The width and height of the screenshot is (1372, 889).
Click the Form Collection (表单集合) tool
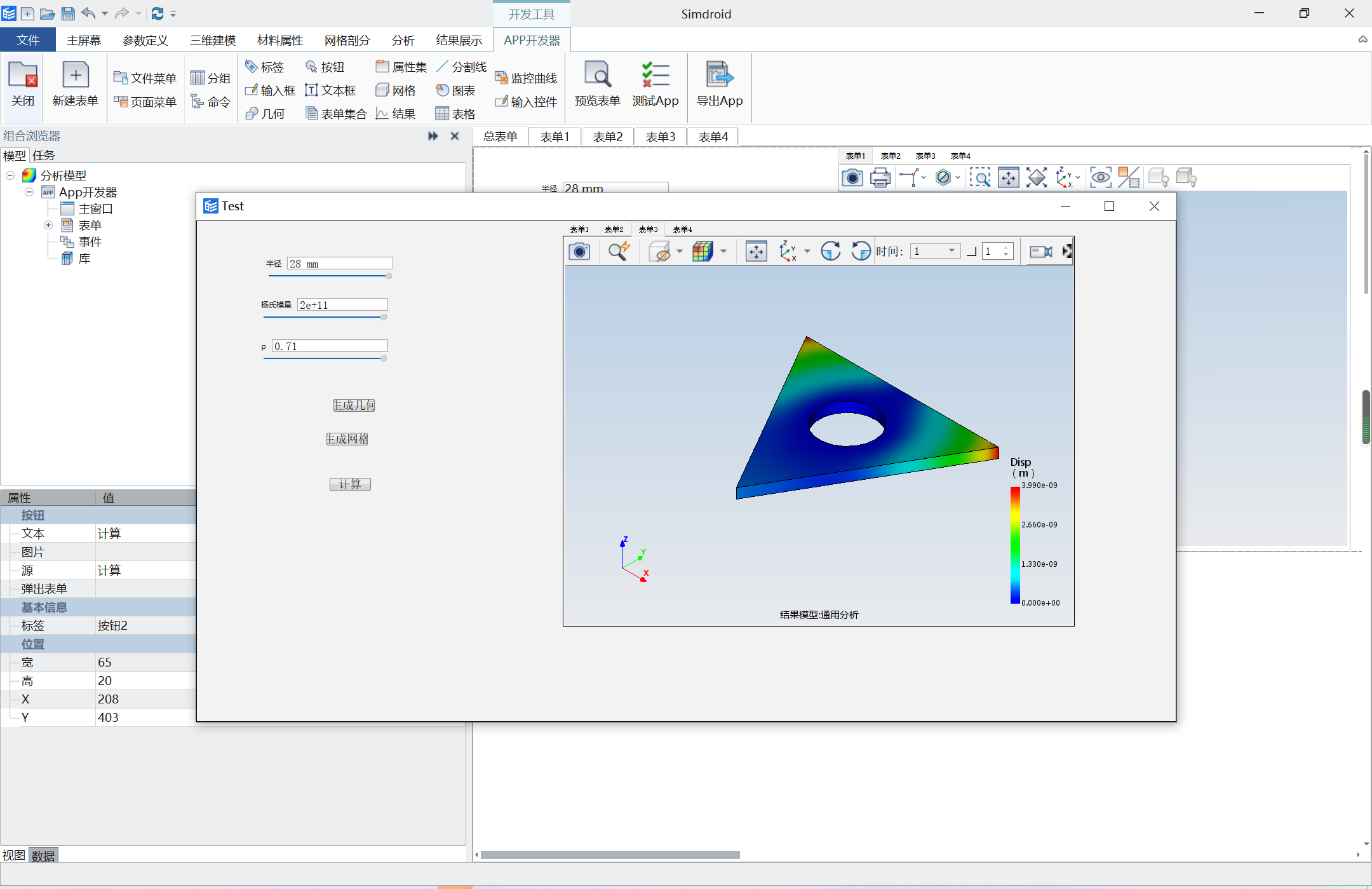[x=336, y=114]
